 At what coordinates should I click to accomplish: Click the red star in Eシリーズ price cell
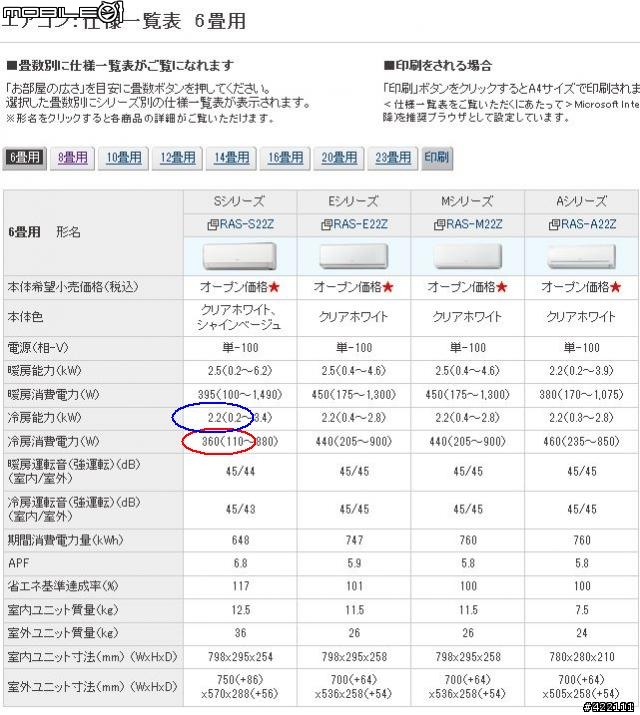pos(387,287)
